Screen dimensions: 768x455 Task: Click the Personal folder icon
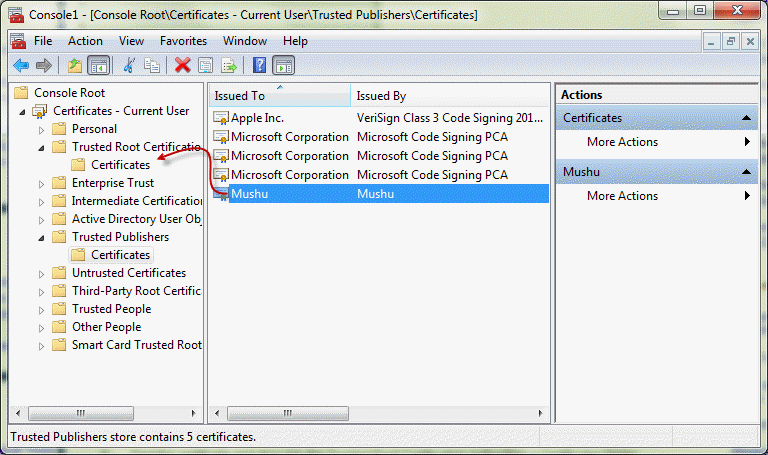click(x=59, y=129)
